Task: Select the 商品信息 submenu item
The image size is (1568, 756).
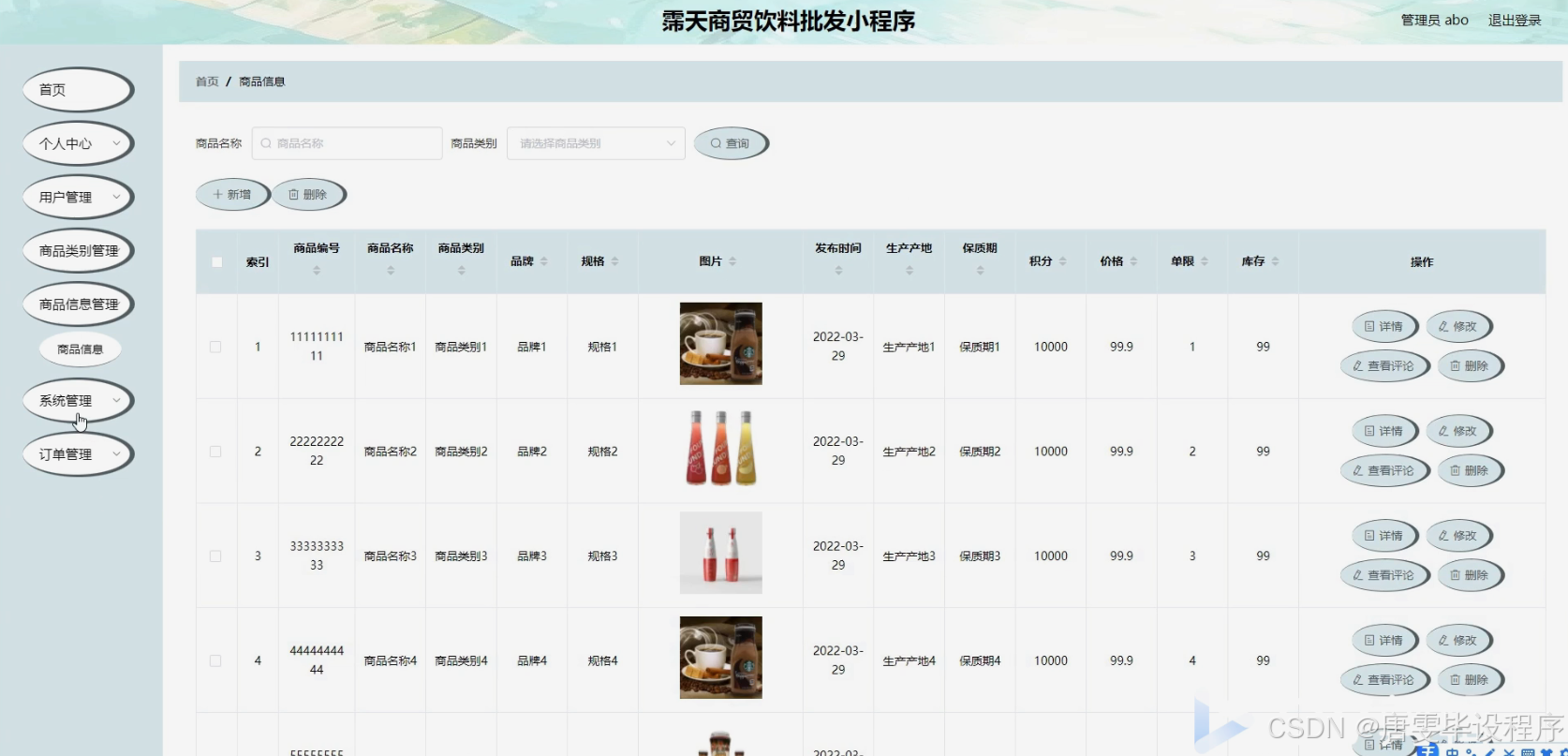Action: [x=81, y=349]
